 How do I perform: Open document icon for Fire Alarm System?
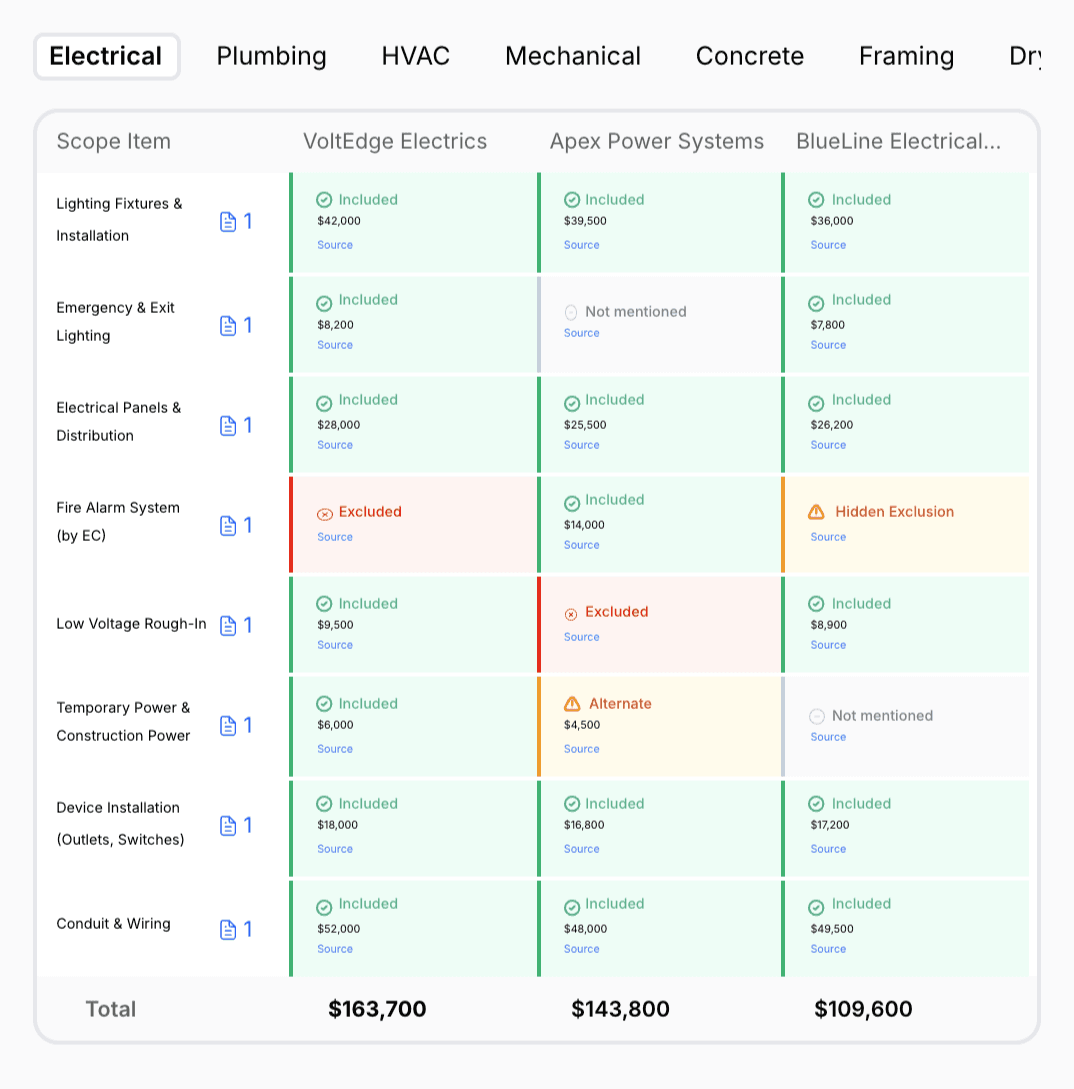[228, 526]
